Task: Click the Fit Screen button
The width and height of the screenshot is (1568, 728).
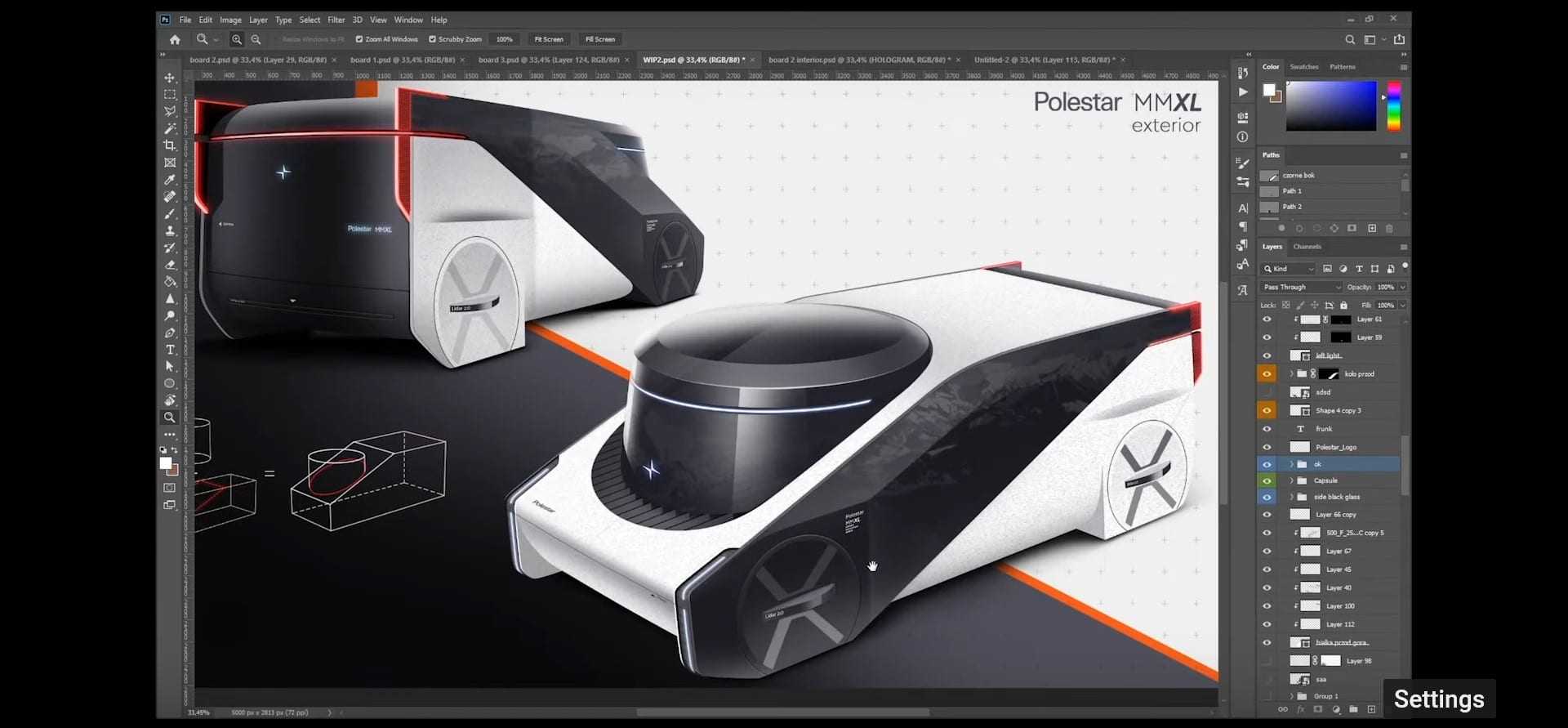Action: pyautogui.click(x=548, y=39)
